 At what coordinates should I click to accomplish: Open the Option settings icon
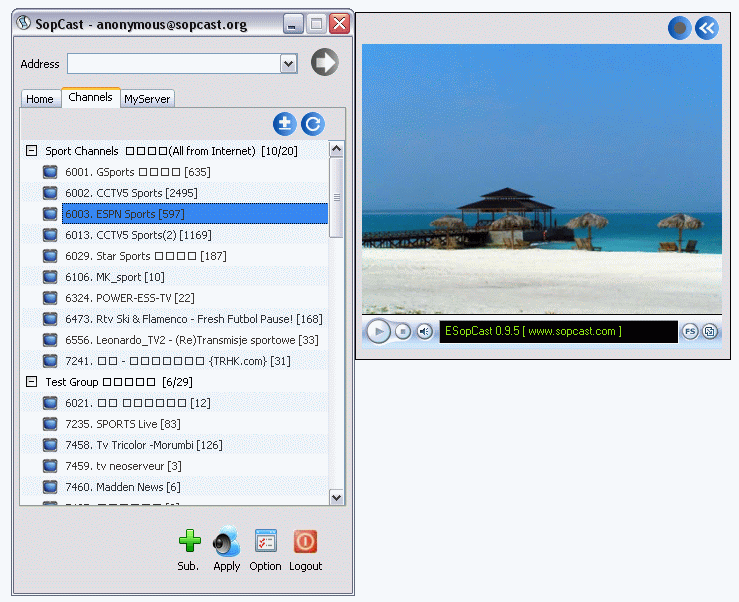click(x=266, y=541)
